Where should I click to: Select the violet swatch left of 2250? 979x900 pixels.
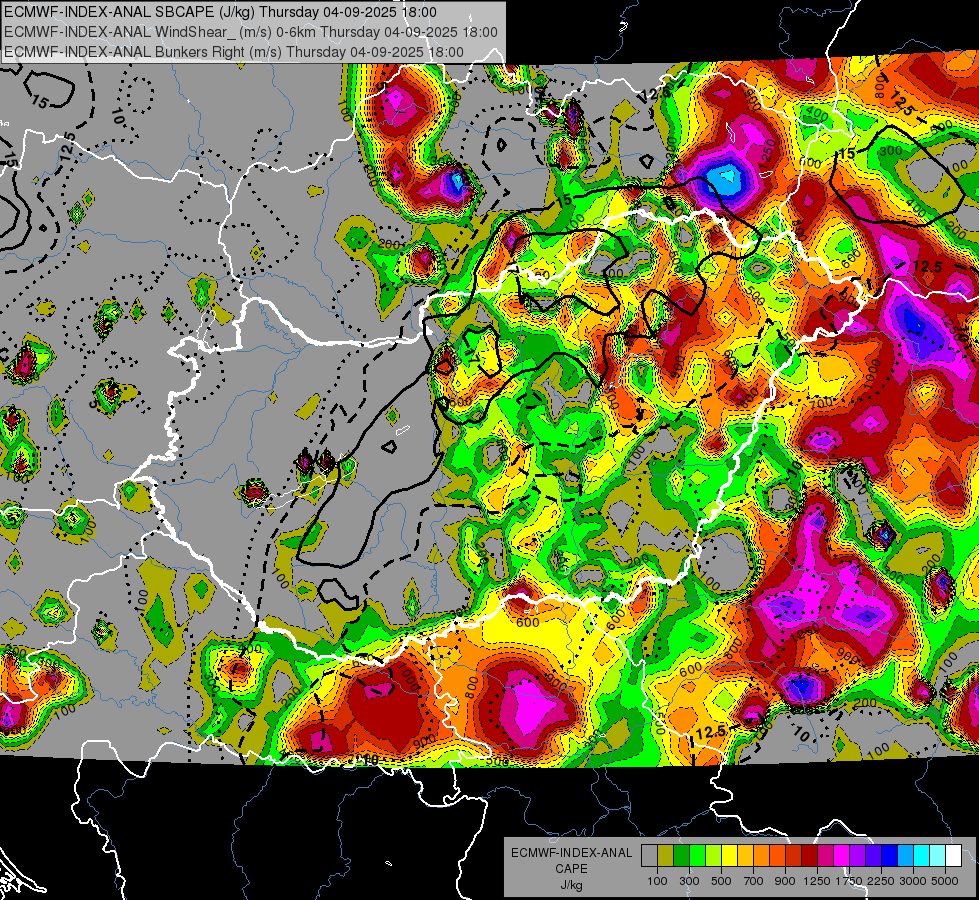click(x=873, y=855)
